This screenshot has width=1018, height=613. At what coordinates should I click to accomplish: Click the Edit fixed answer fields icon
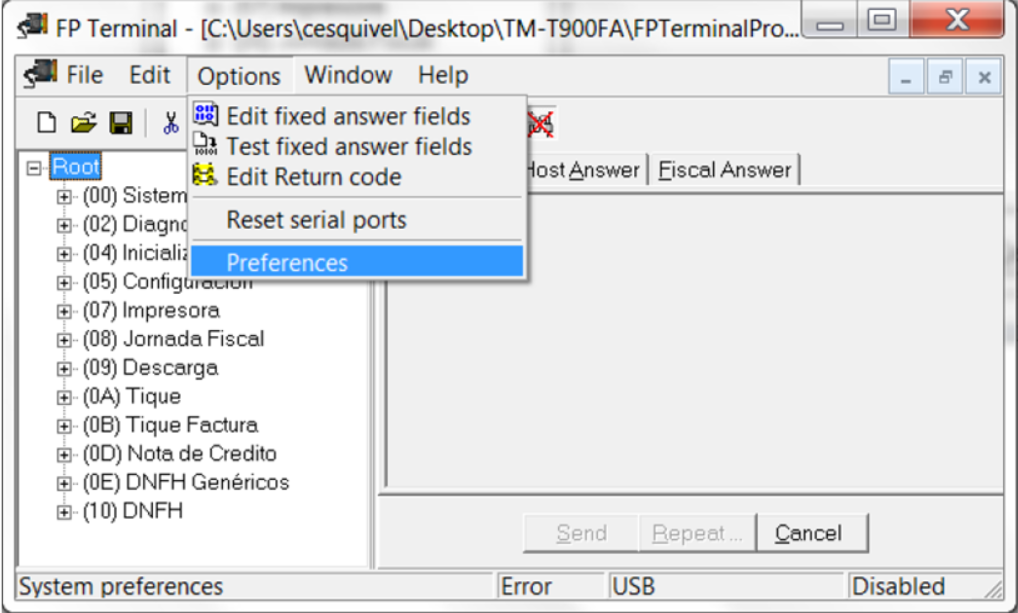coord(205,114)
